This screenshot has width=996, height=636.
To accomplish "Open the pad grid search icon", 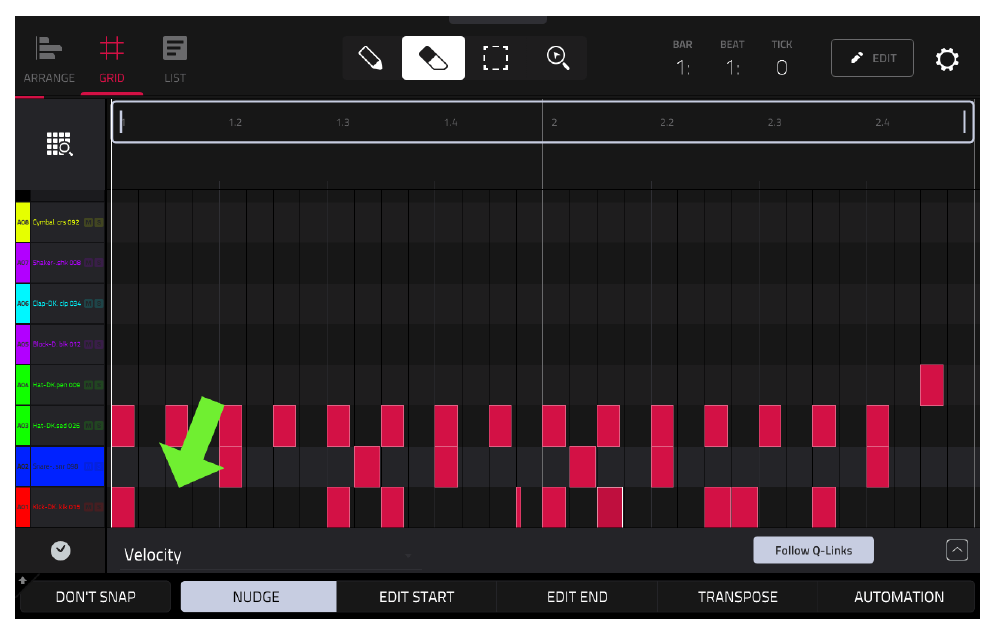I will pos(59,144).
